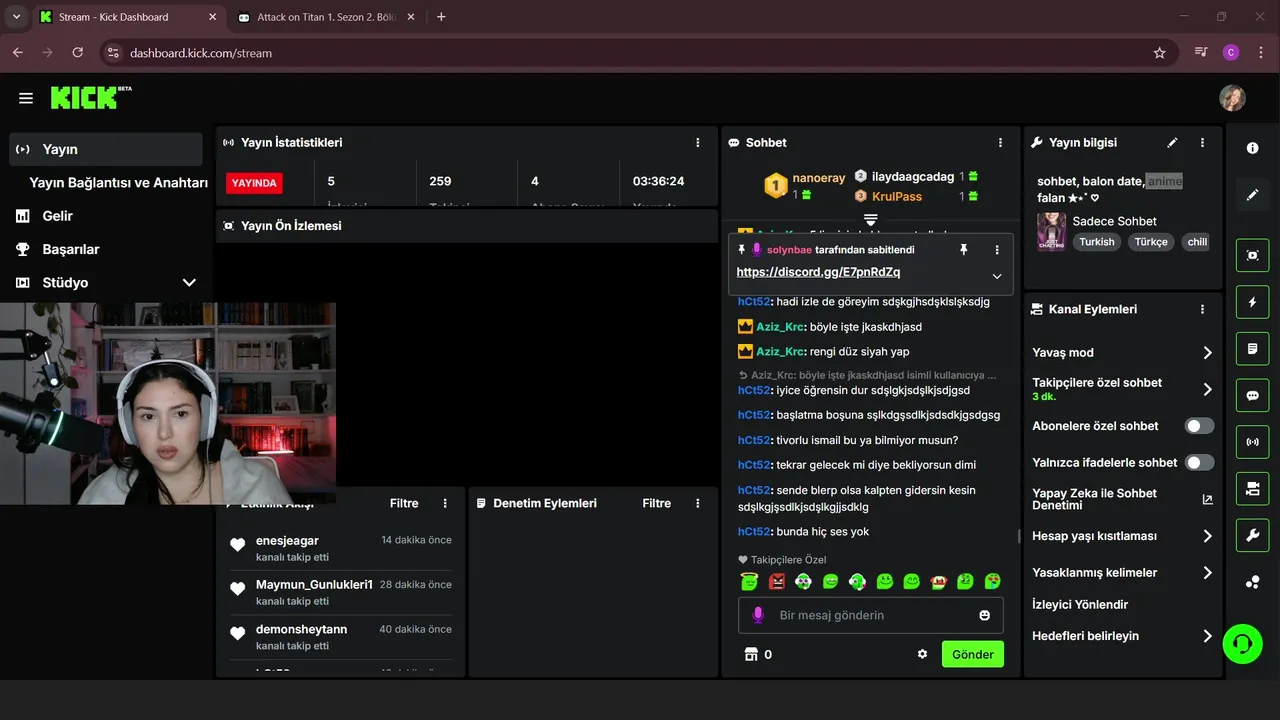
Task: Open the moderation actions panel three-dot menu
Action: point(698,503)
